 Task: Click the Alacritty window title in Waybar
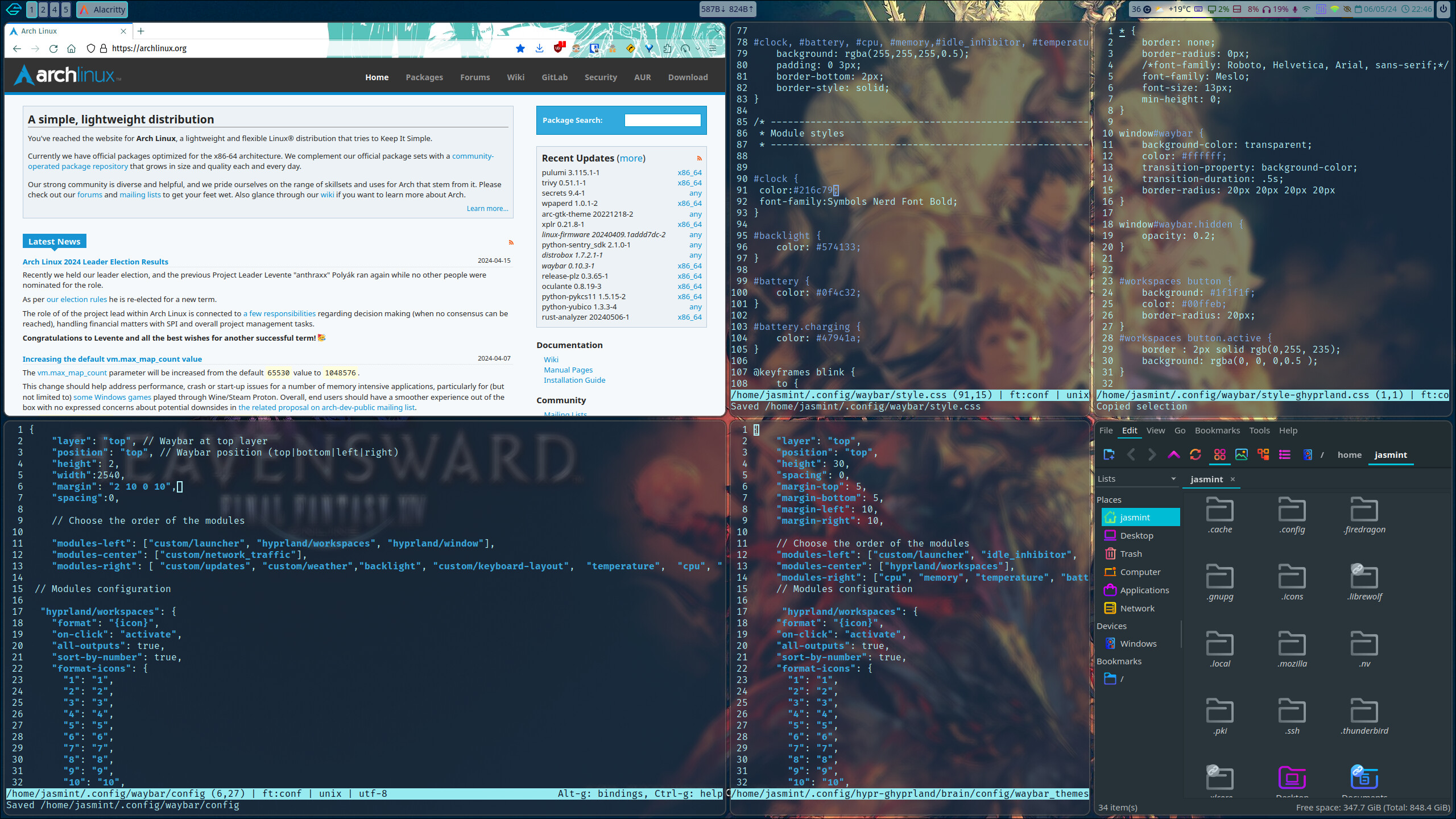point(102,10)
